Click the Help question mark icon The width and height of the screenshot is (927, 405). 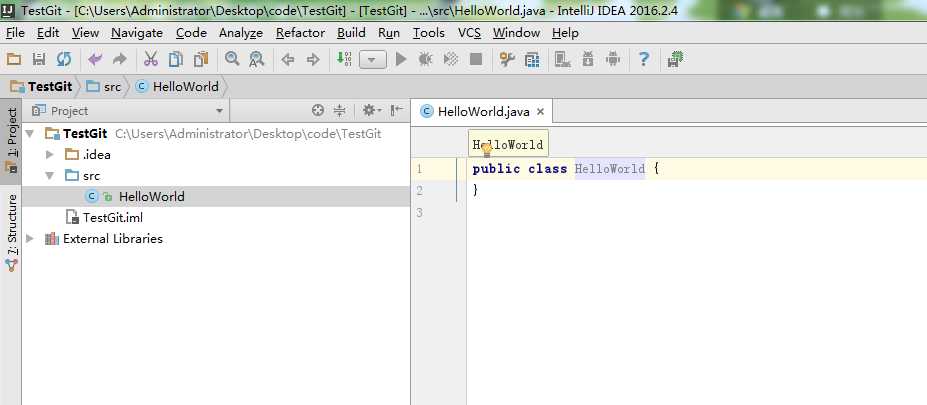pos(644,59)
